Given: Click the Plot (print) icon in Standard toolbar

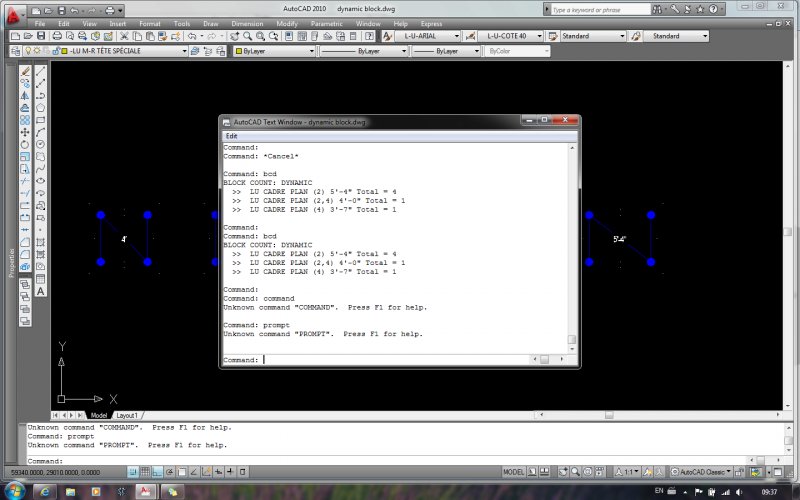Looking at the screenshot, I should pyautogui.click(x=57, y=36).
